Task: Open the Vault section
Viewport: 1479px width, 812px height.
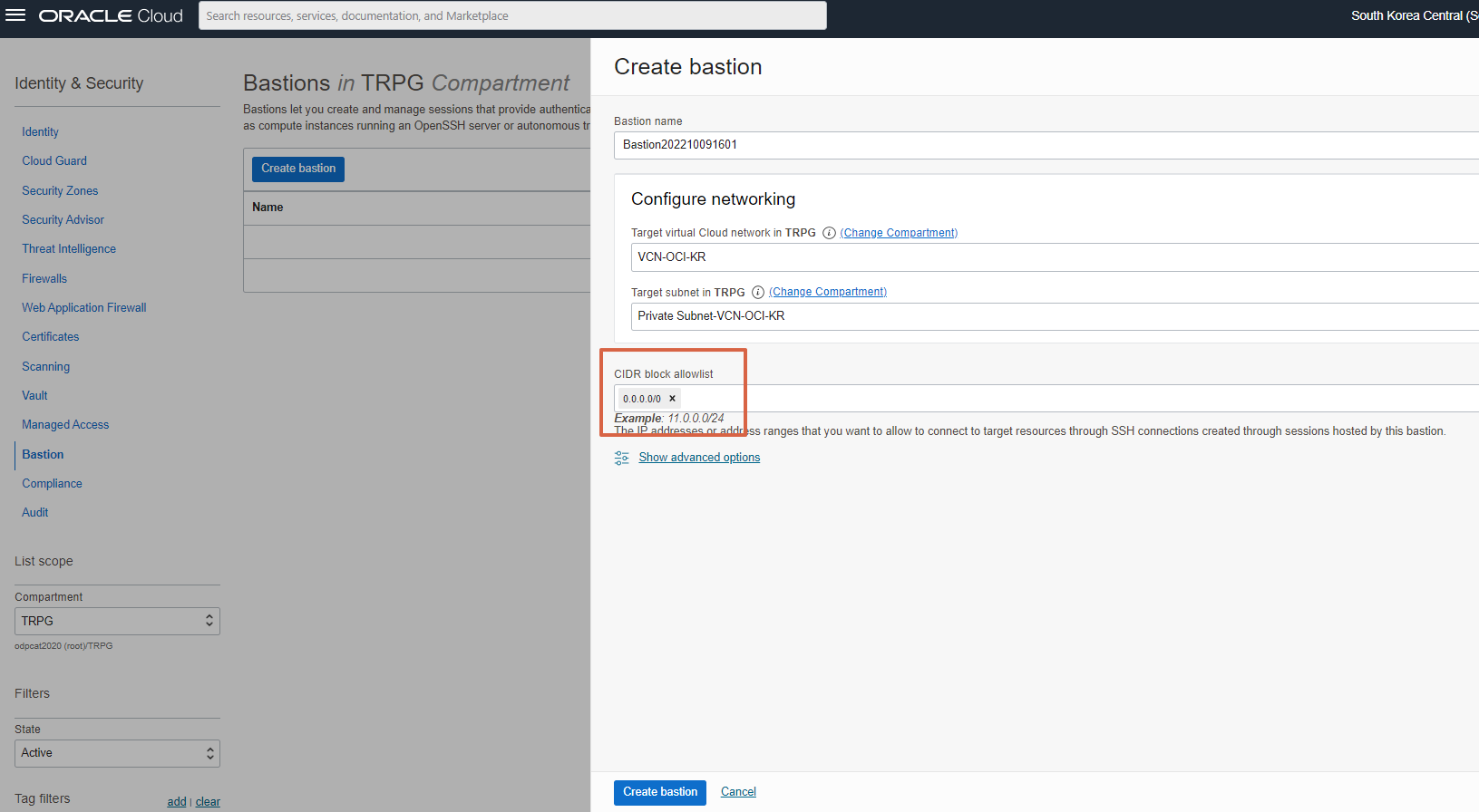Action: click(34, 395)
